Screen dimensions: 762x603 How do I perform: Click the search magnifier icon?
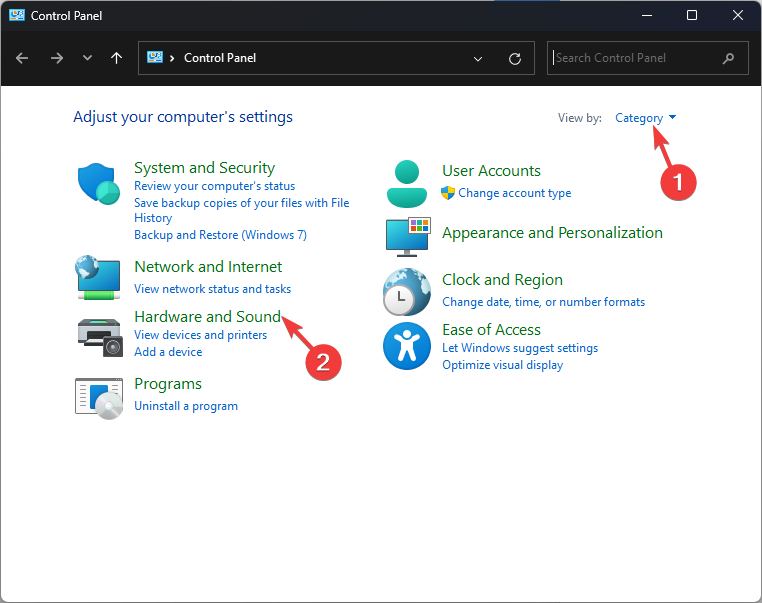[x=728, y=59]
